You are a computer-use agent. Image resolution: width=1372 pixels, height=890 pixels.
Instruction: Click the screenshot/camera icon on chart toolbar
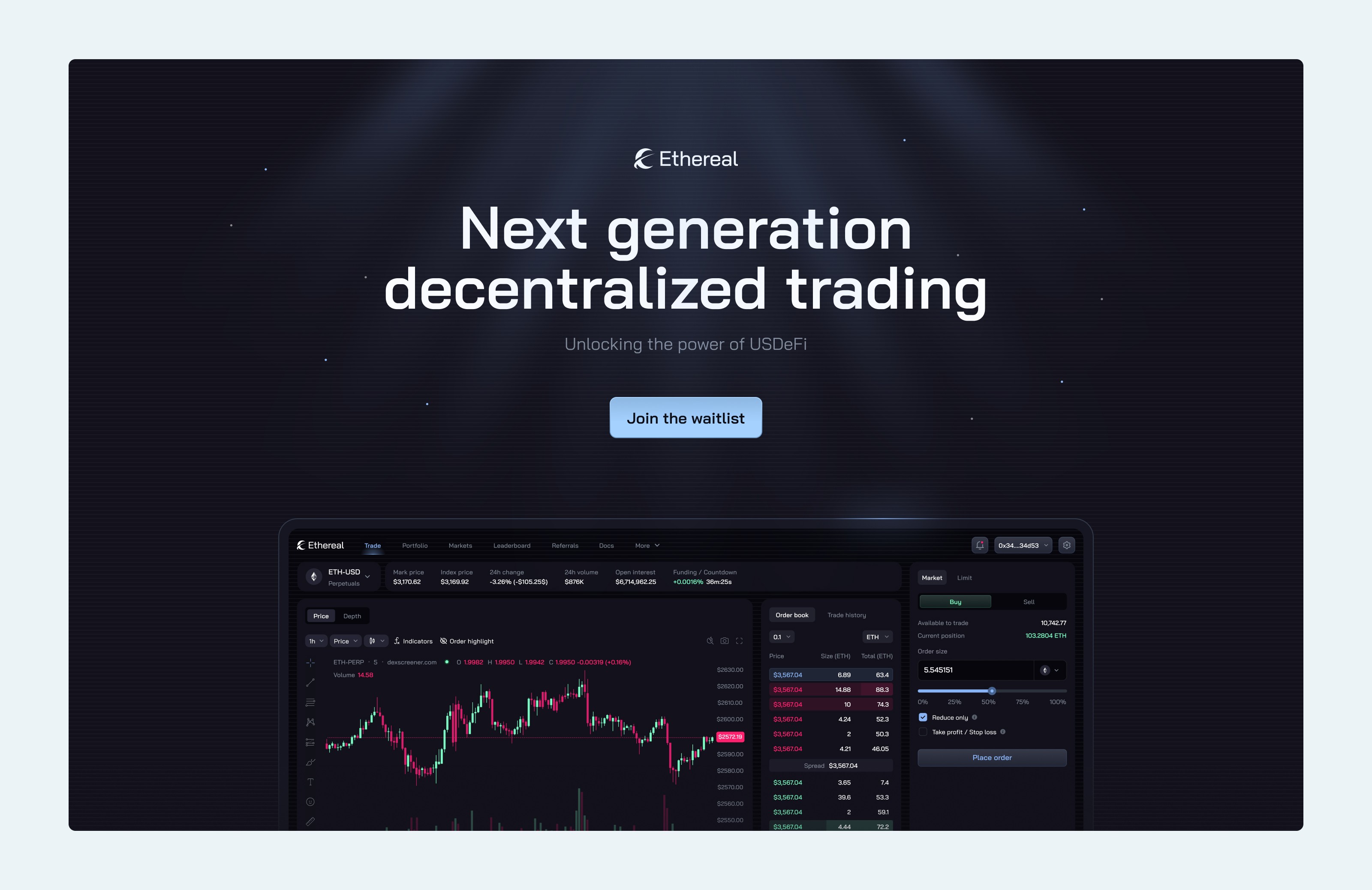724,641
